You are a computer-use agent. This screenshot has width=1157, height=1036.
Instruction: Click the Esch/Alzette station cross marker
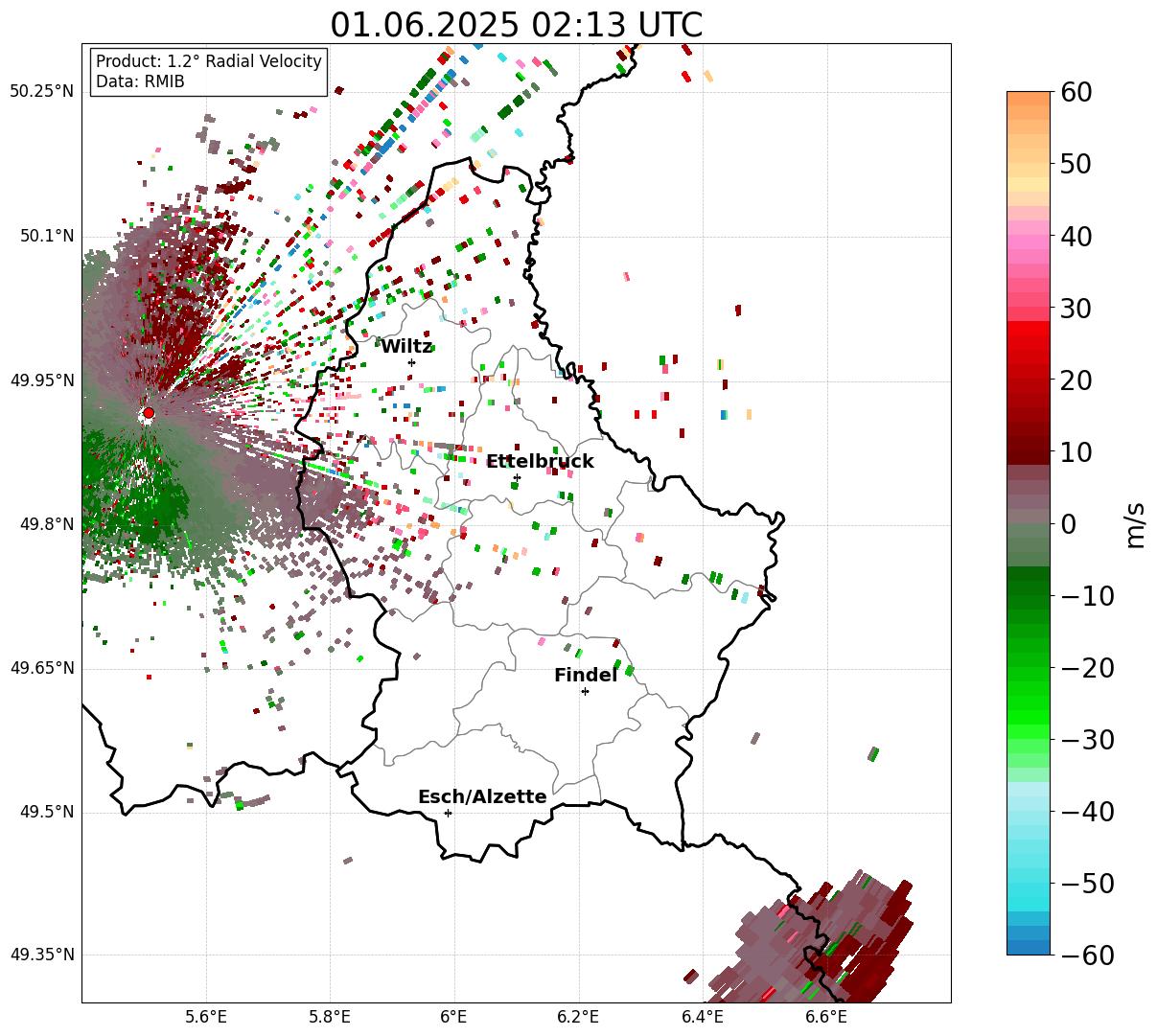click(448, 813)
